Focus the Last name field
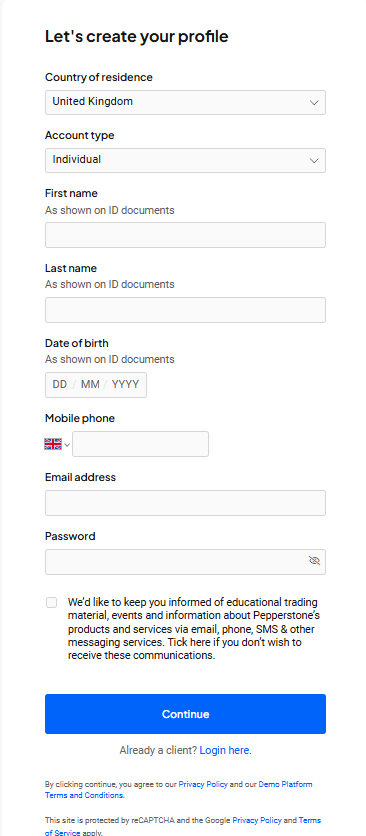This screenshot has height=836, width=366. tap(185, 310)
